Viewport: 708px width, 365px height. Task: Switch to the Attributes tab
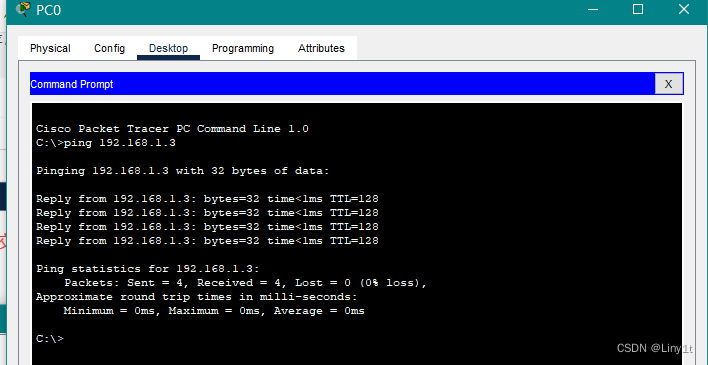[321, 48]
